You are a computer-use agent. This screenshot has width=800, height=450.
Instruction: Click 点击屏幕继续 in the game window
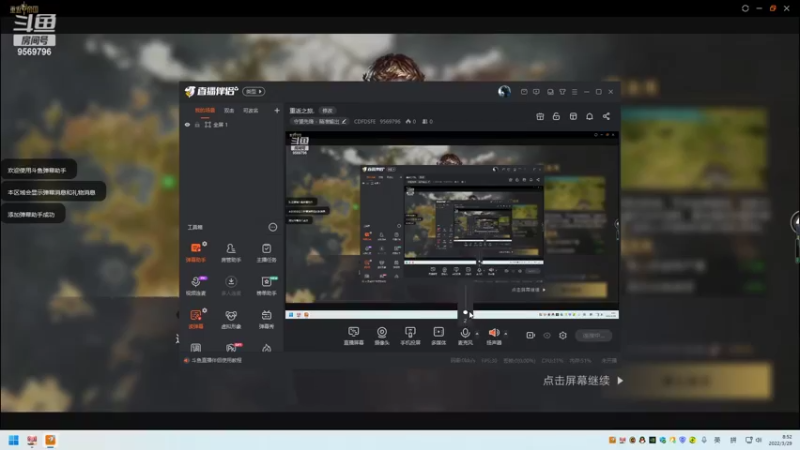[x=577, y=381]
